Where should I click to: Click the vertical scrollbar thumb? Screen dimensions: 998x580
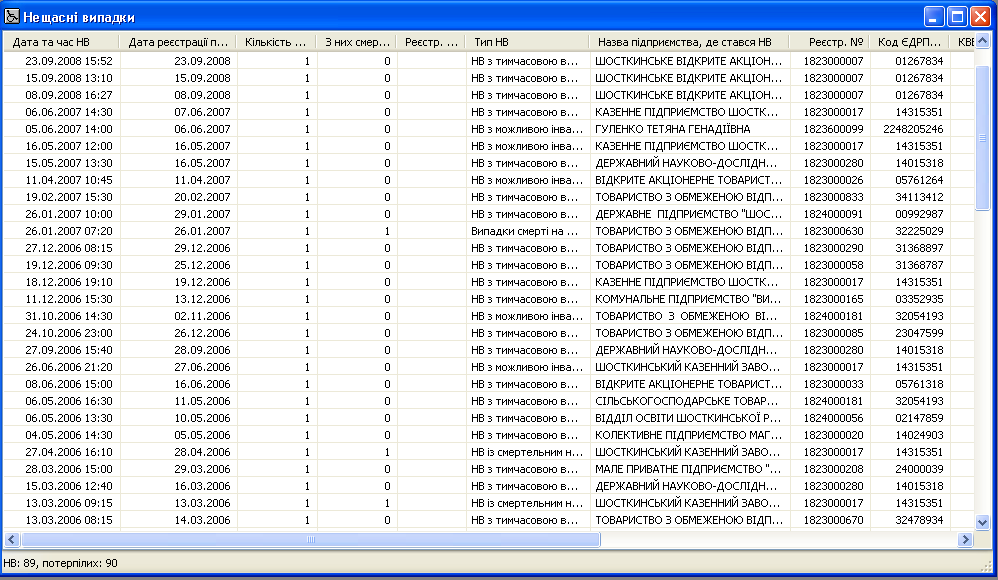click(x=982, y=138)
